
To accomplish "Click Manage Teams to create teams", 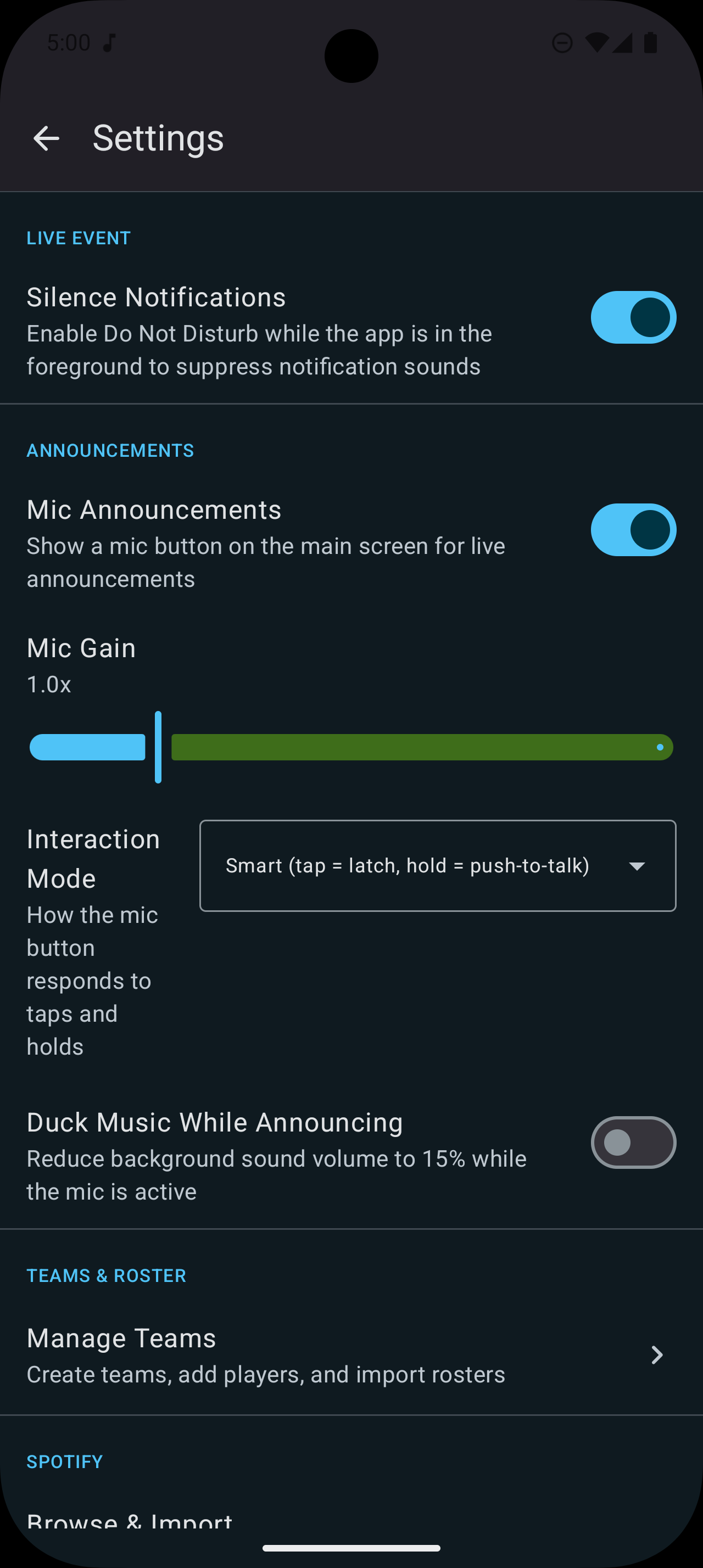I will (x=243, y=1355).
